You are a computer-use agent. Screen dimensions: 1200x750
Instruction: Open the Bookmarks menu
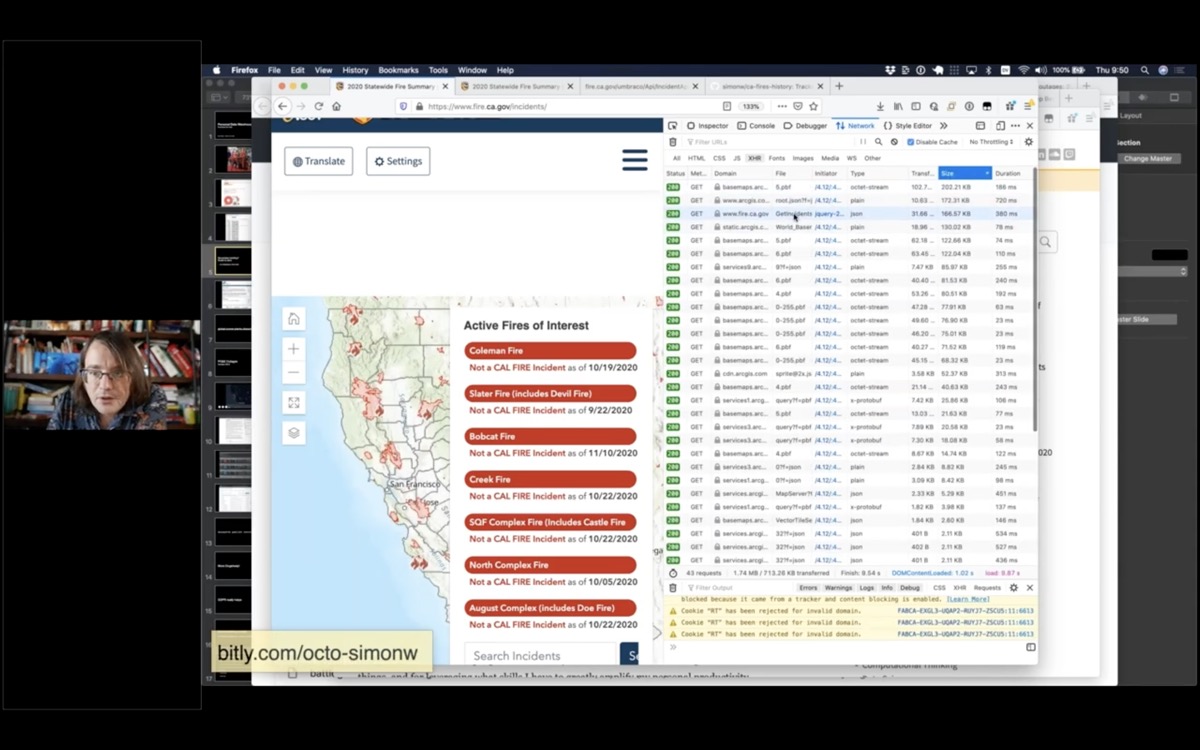coord(398,70)
